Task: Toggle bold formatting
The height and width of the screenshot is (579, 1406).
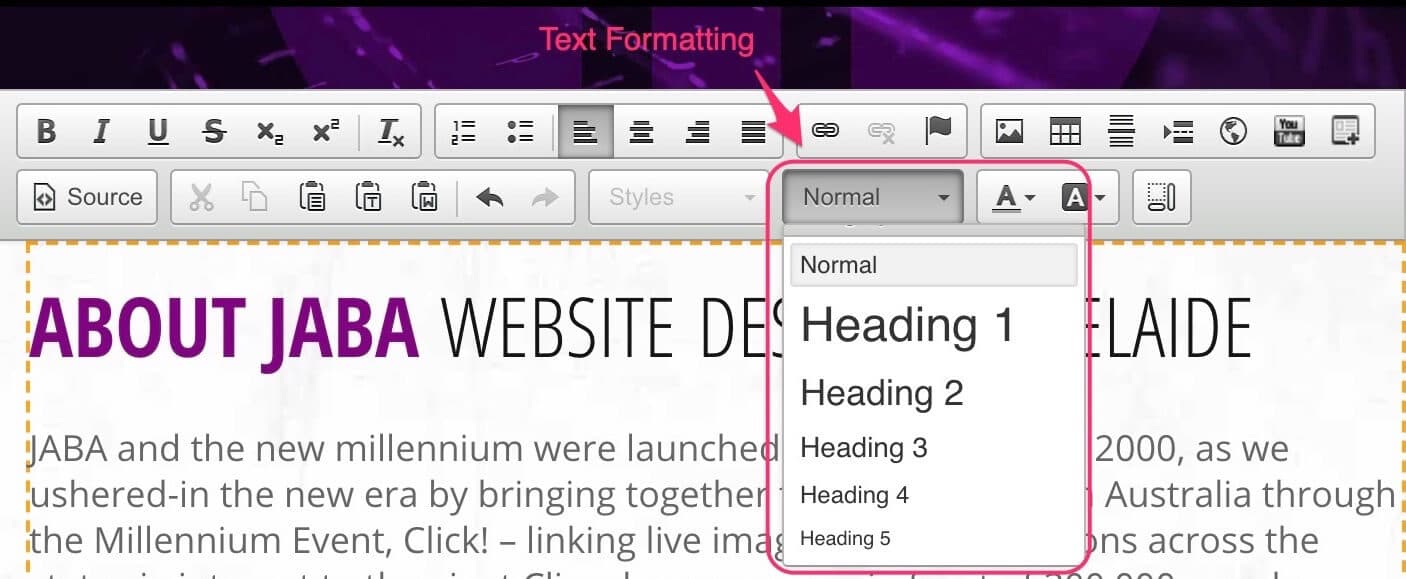Action: click(x=46, y=131)
